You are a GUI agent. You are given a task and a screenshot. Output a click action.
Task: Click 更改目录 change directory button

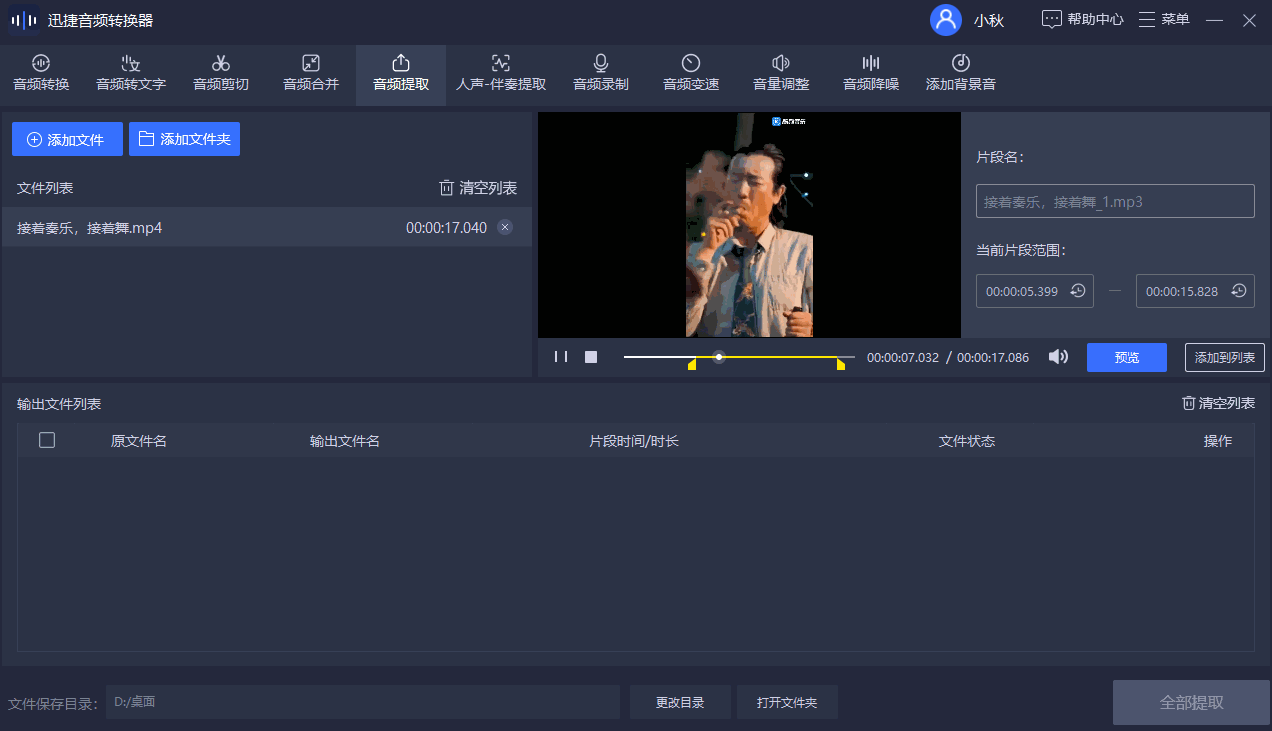point(680,702)
